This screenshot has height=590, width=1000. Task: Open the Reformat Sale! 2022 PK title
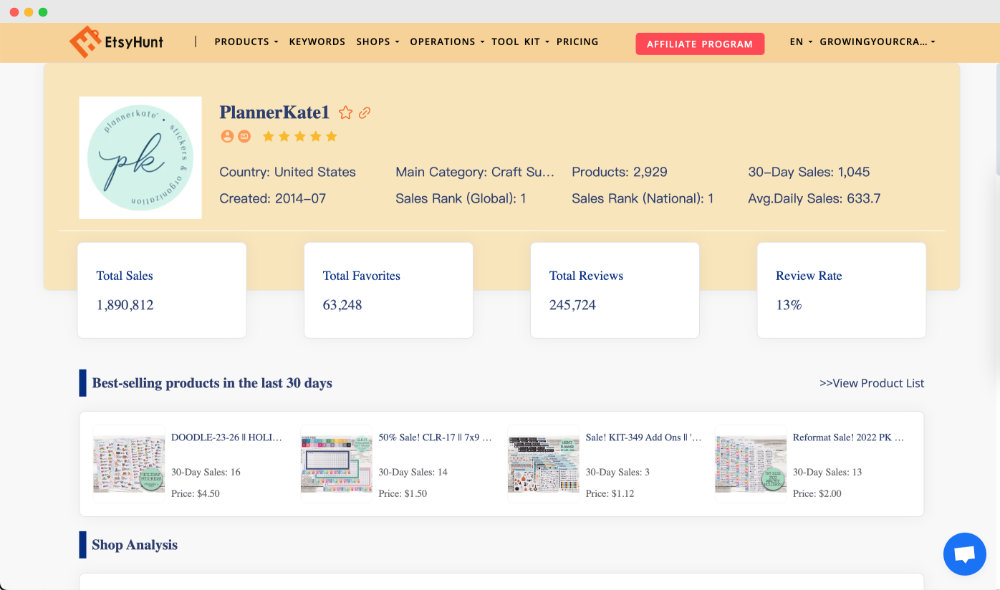click(848, 438)
